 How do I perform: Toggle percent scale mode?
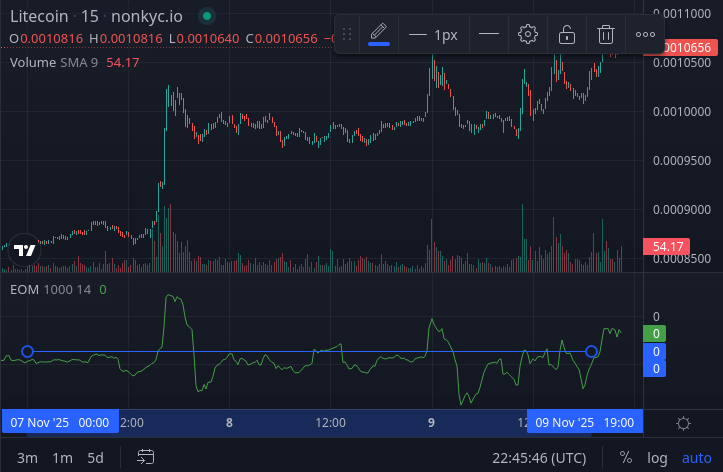626,457
